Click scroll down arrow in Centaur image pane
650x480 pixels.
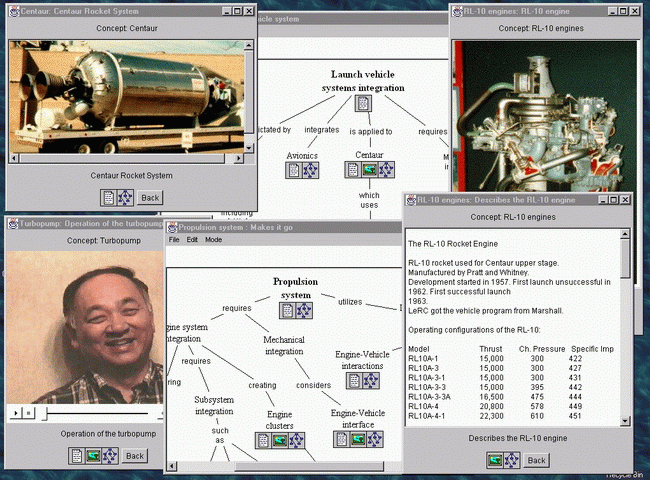[249, 148]
